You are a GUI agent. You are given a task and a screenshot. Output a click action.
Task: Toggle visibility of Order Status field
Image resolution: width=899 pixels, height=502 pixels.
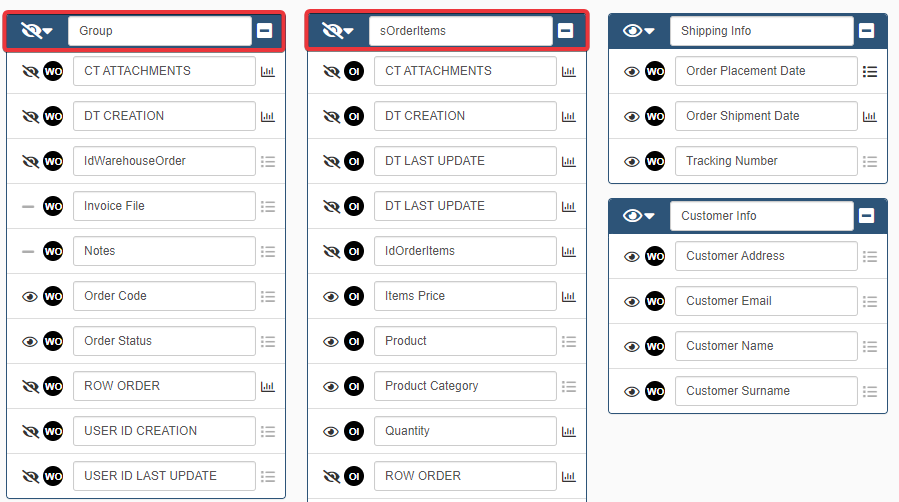point(30,341)
